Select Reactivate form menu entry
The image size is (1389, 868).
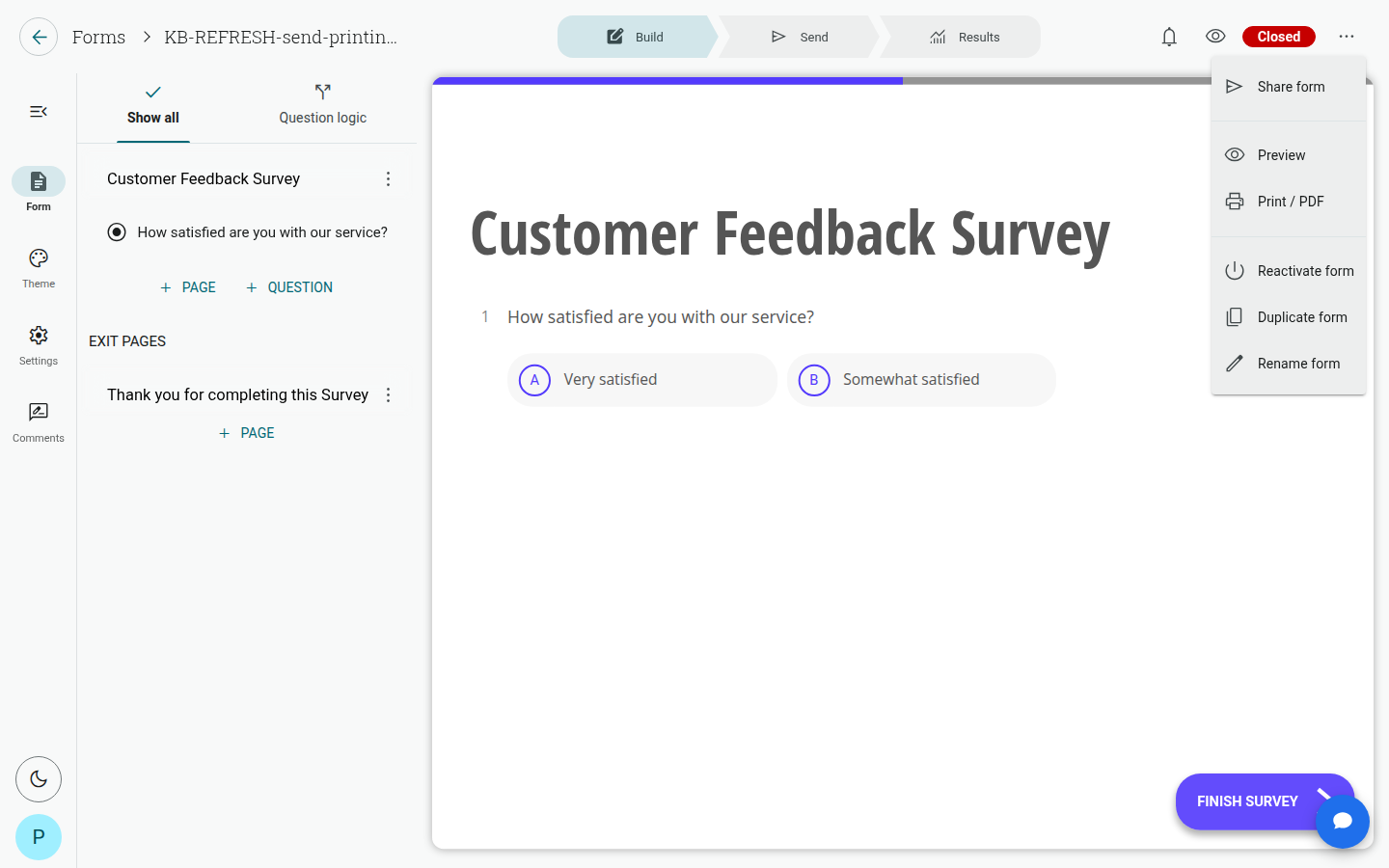point(1289,271)
